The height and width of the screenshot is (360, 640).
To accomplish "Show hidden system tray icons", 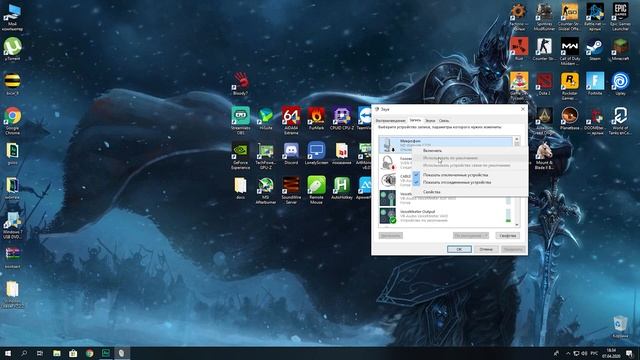I will (x=568, y=353).
